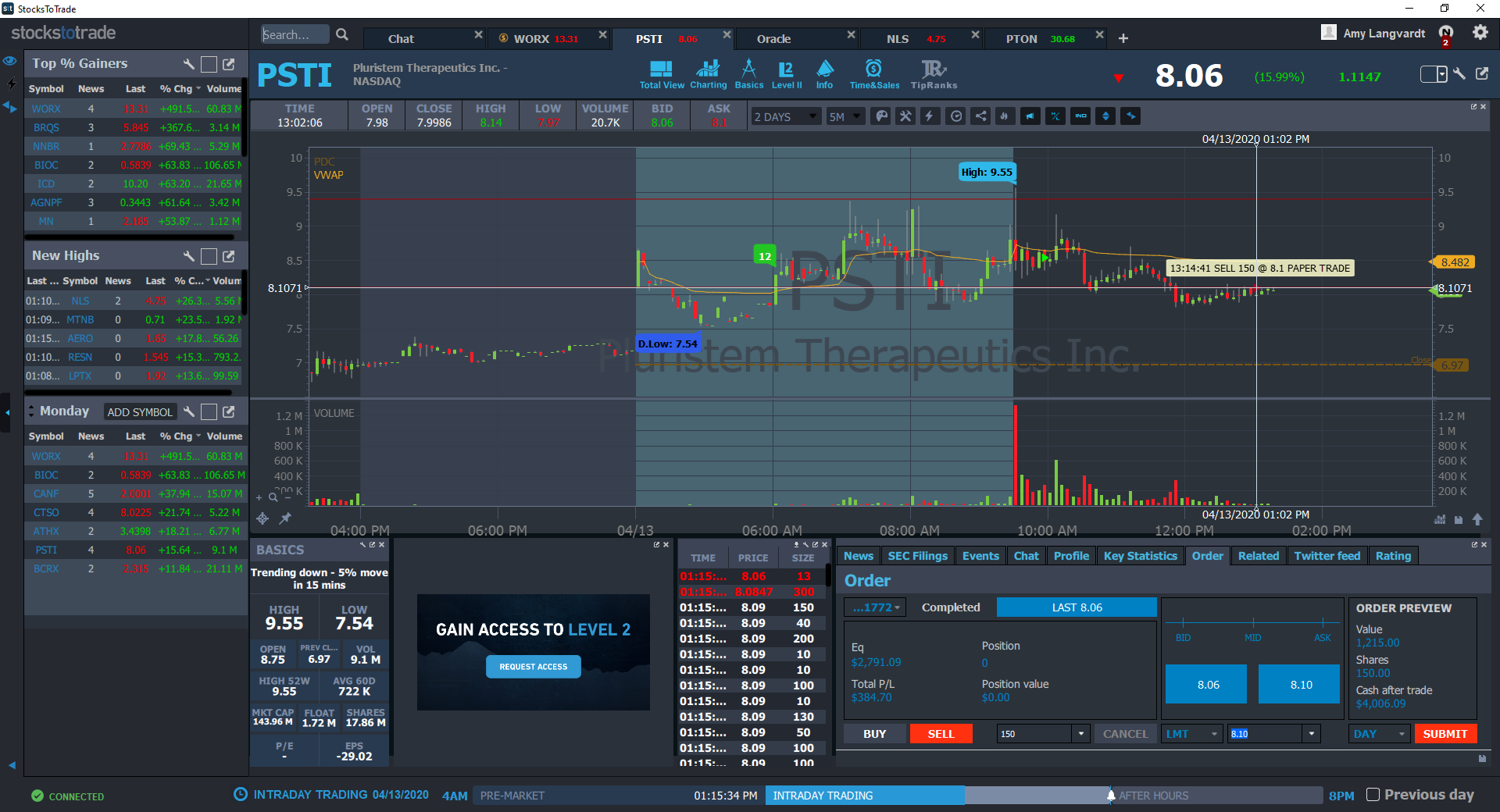Open chart tools wrench-and-screwdriver icon
The height and width of the screenshot is (812, 1500).
pos(905,116)
